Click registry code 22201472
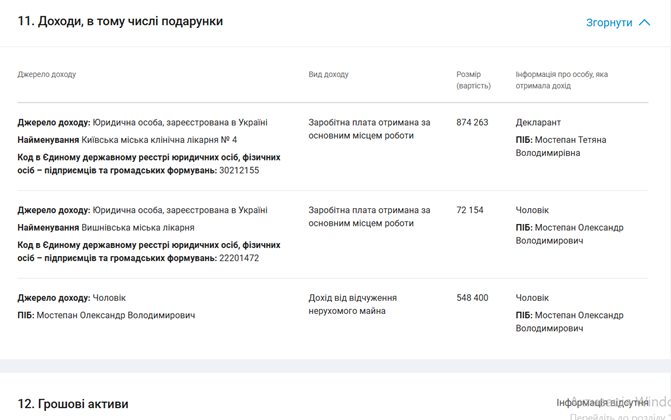Image resolution: width=671 pixels, height=420 pixels. (x=239, y=258)
